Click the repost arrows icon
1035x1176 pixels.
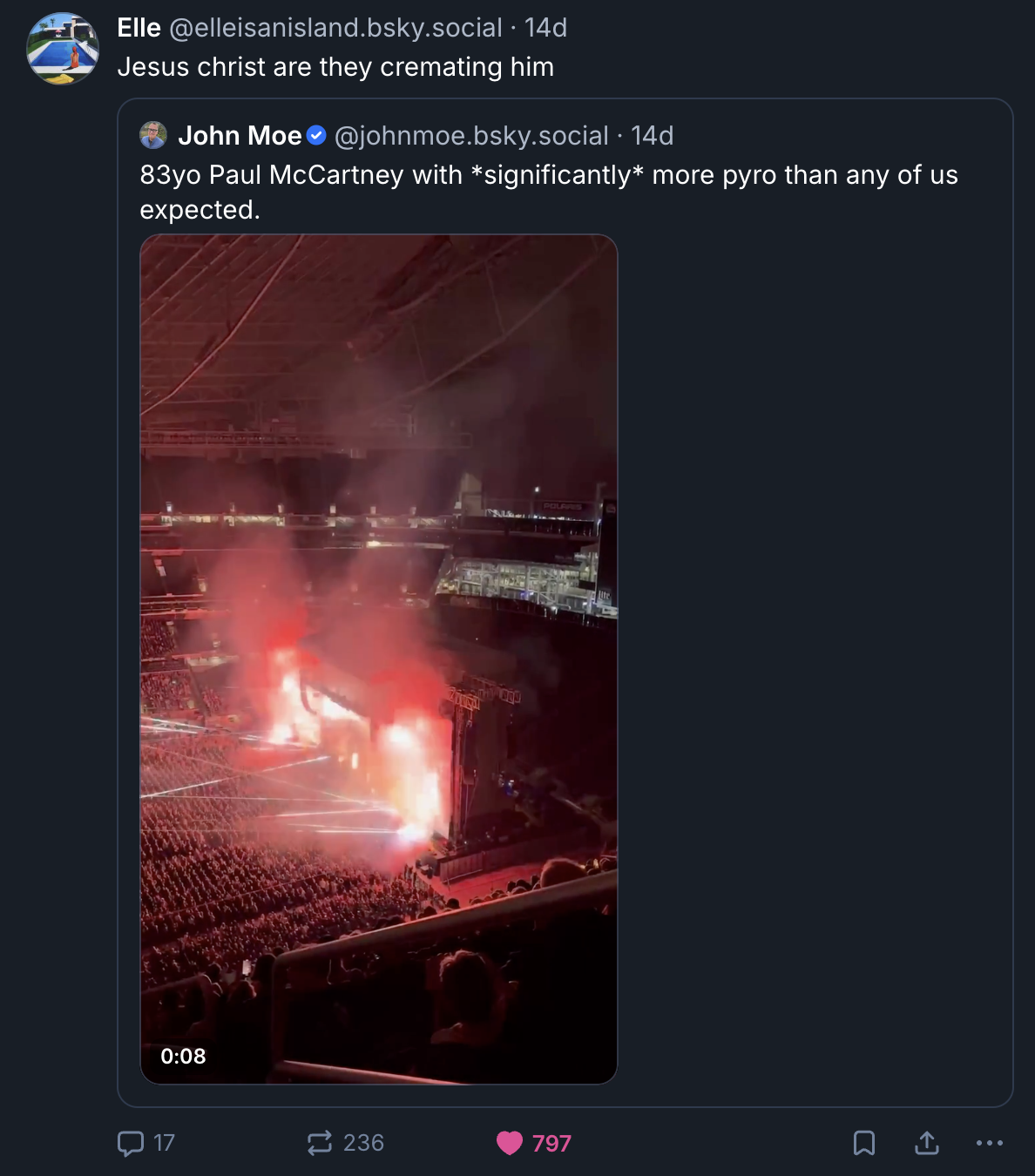coord(320,1143)
